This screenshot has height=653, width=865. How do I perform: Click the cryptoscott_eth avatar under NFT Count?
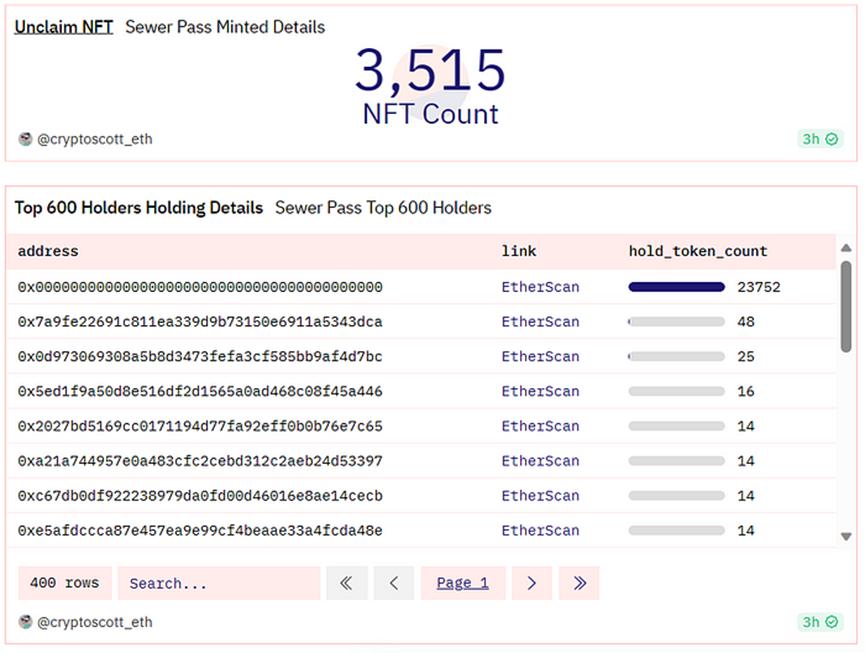[x=25, y=139]
